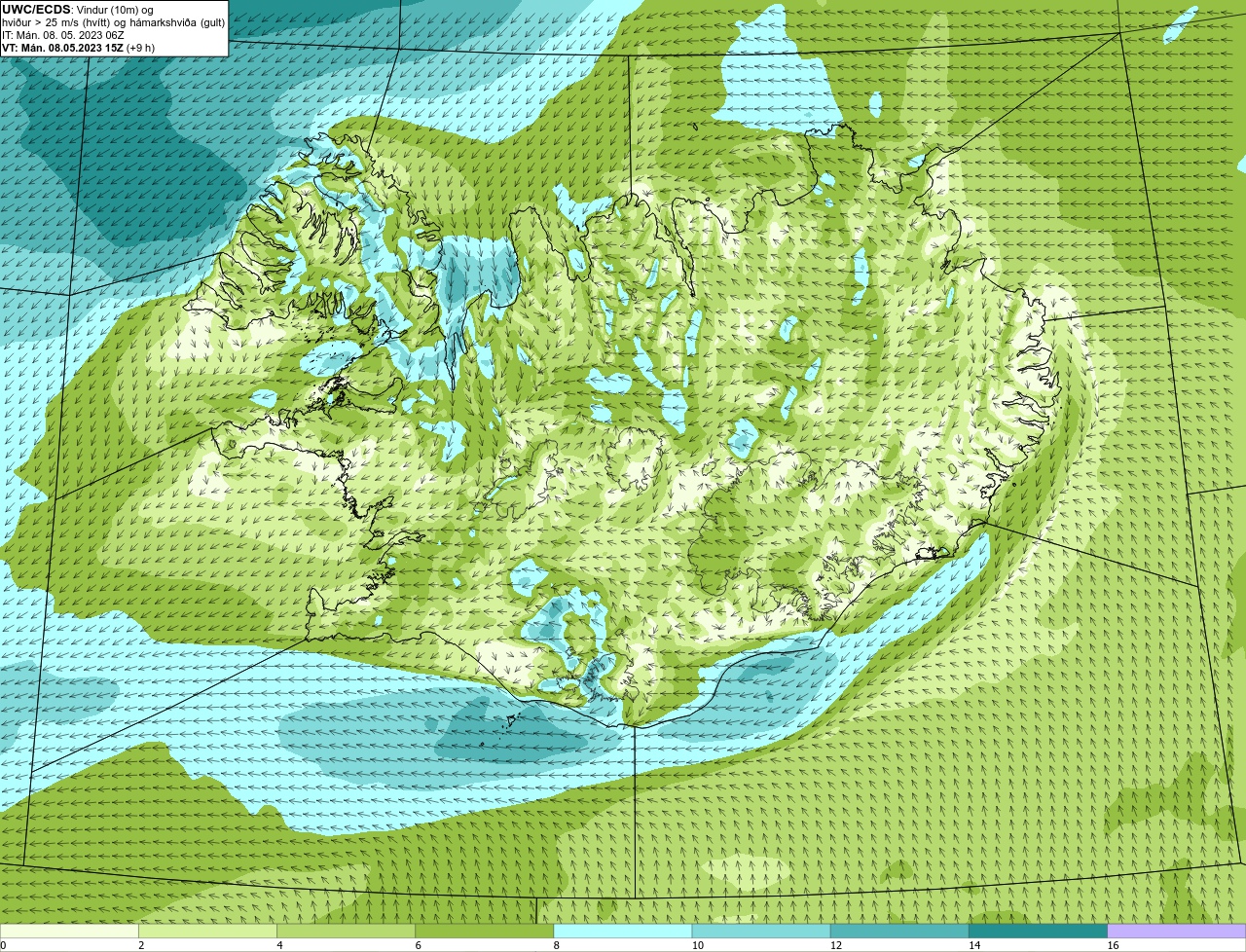Click the 12–14 m/s teal legend swatch

[x=899, y=932]
